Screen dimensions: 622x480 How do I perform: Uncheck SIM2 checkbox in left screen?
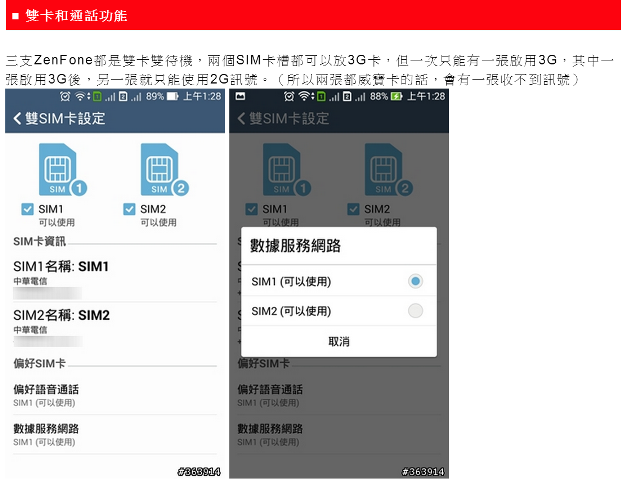coord(129,209)
